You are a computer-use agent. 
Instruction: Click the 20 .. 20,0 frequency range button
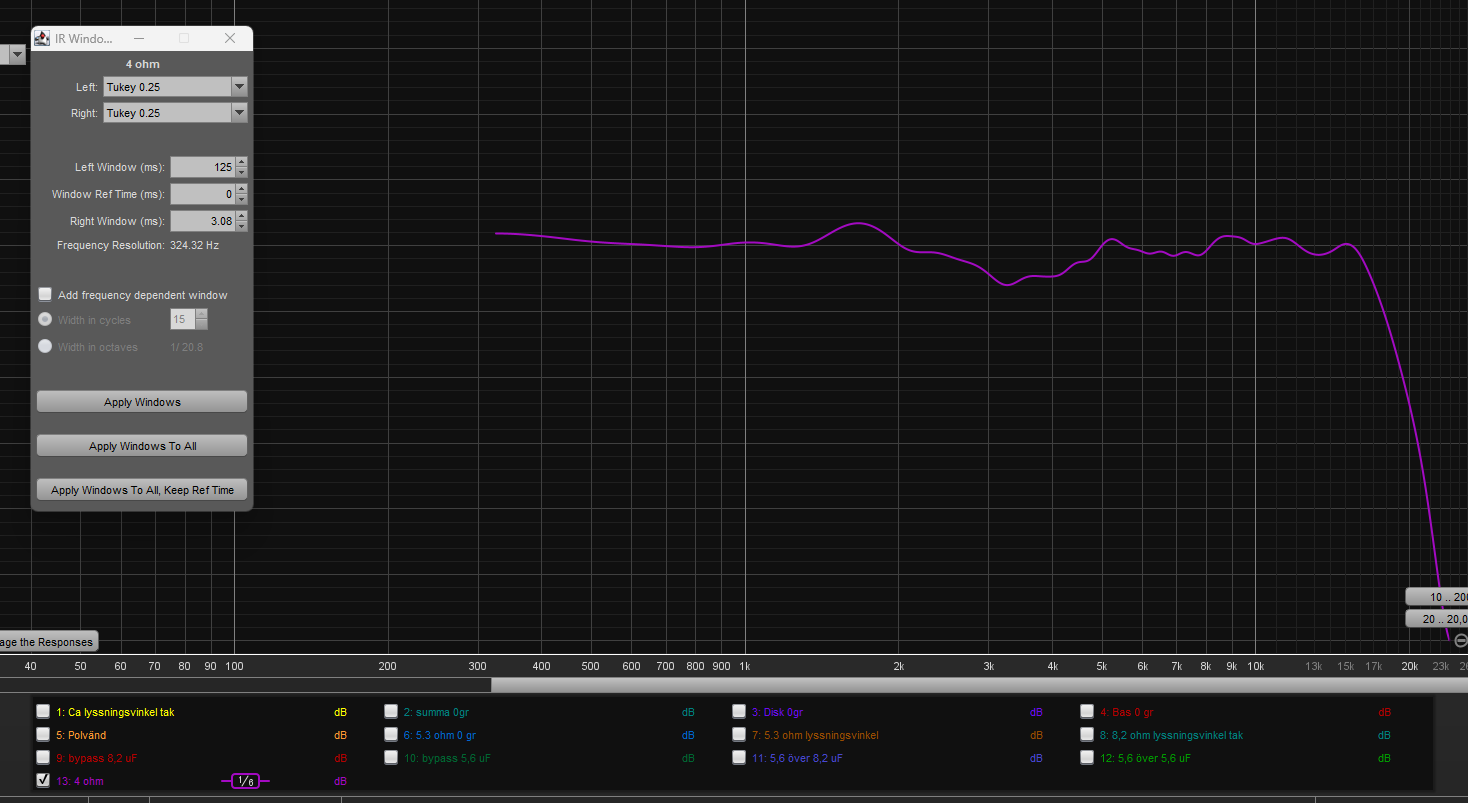click(x=1436, y=619)
